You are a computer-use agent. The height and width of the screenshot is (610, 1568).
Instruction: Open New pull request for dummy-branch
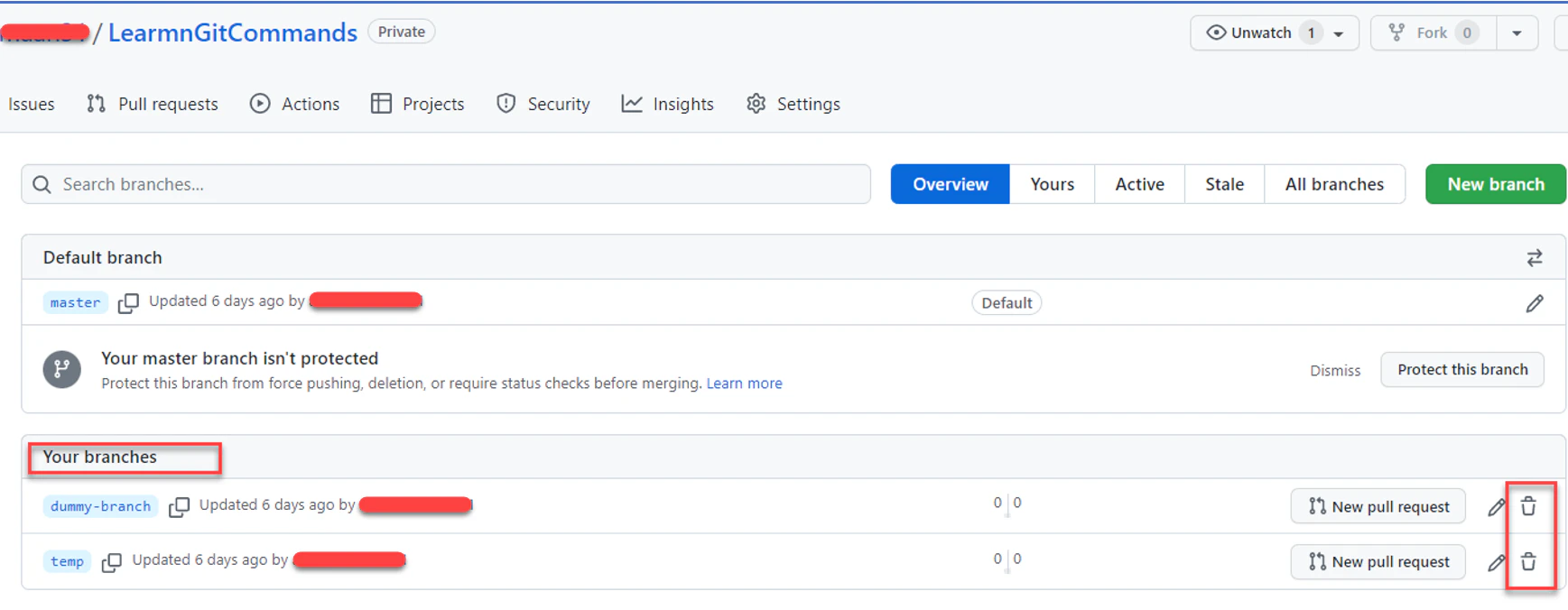tap(1378, 507)
